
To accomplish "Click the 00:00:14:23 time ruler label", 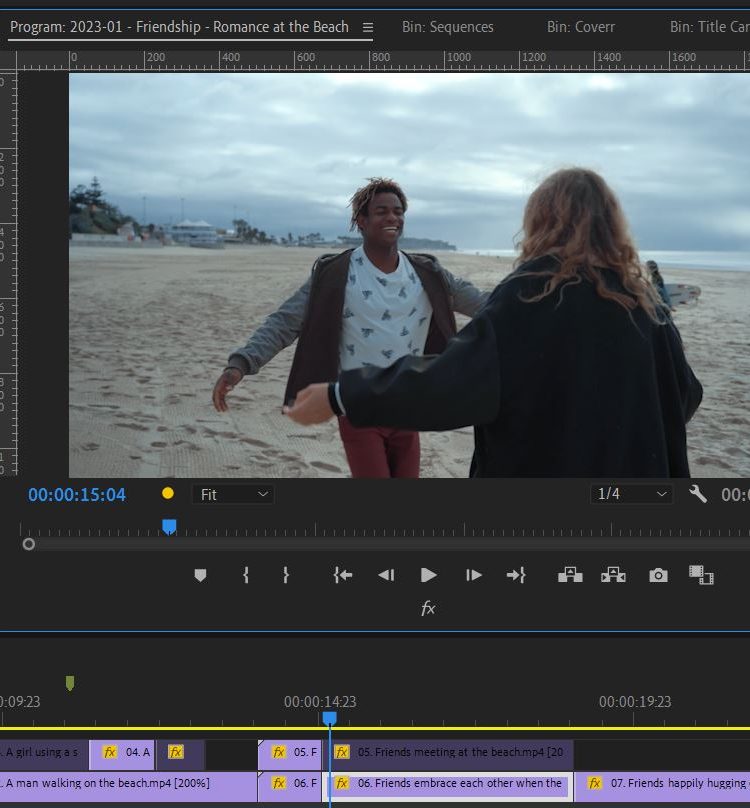I will pos(320,702).
